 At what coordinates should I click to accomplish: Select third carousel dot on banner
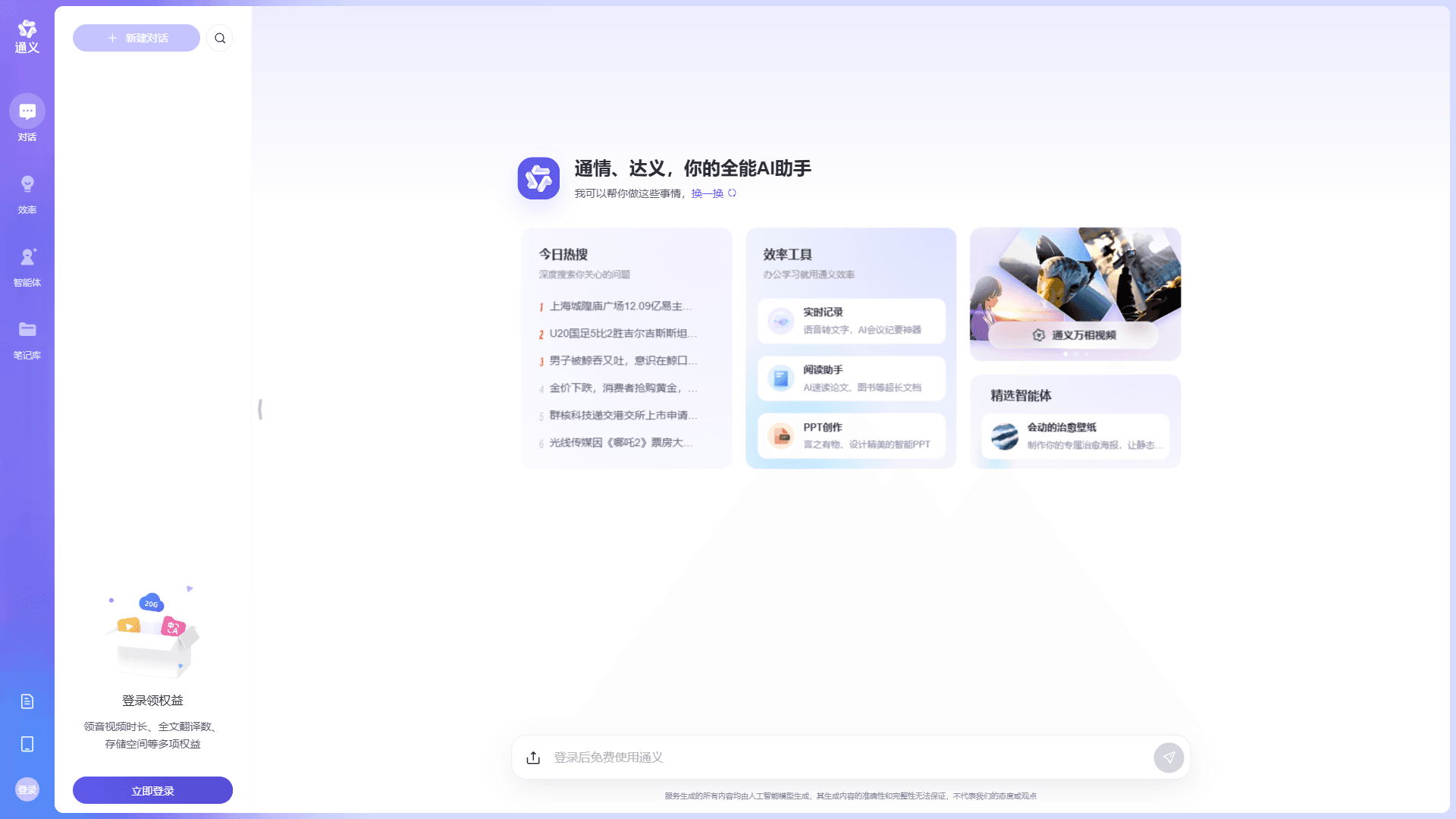coord(1087,354)
